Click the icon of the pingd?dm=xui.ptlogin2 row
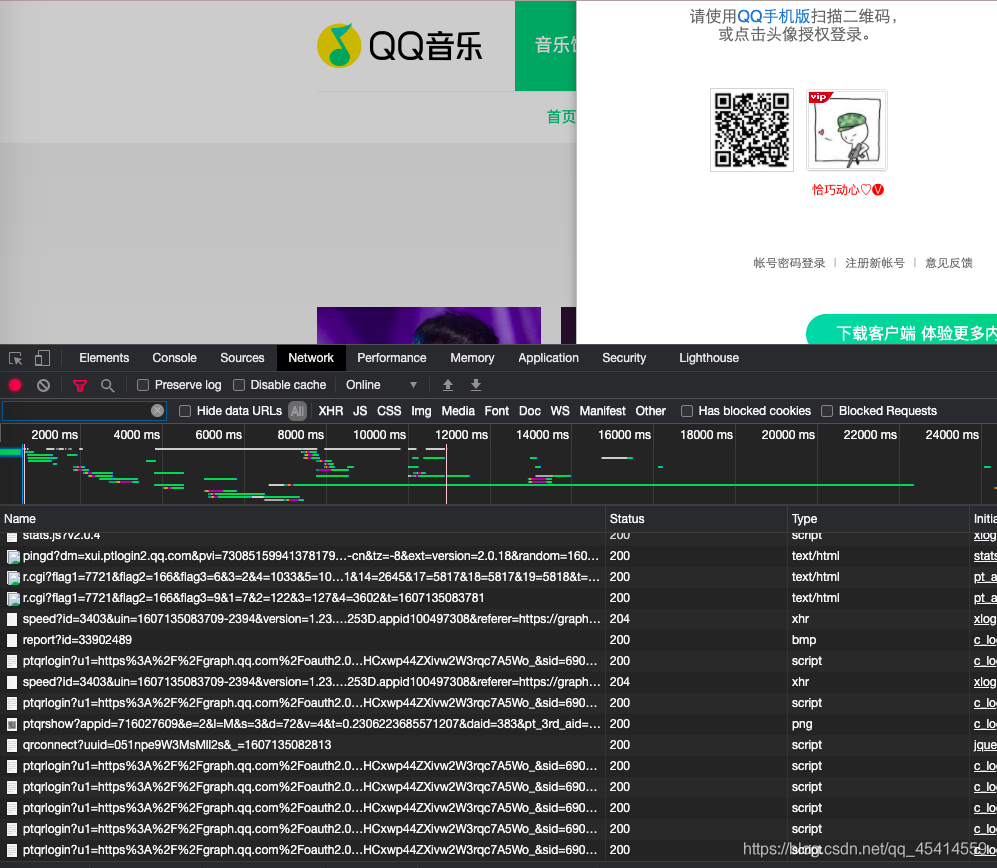This screenshot has width=997, height=868. [13, 556]
